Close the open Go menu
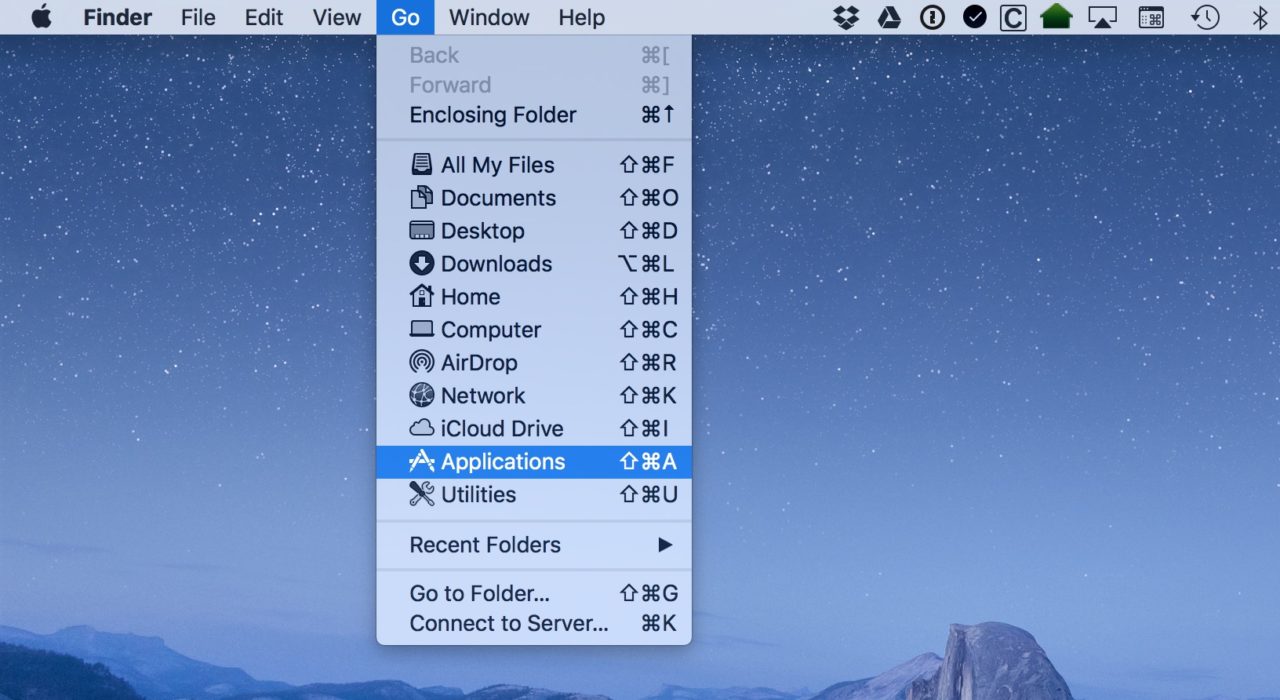 [405, 17]
